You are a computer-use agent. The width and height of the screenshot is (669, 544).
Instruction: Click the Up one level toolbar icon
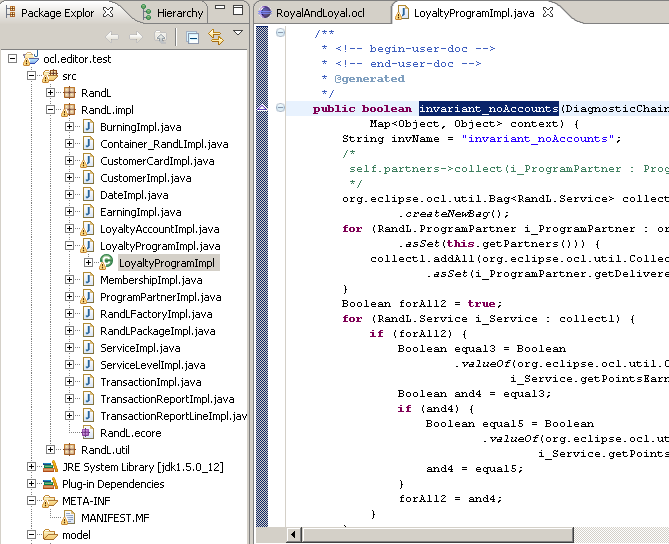pyautogui.click(x=160, y=38)
